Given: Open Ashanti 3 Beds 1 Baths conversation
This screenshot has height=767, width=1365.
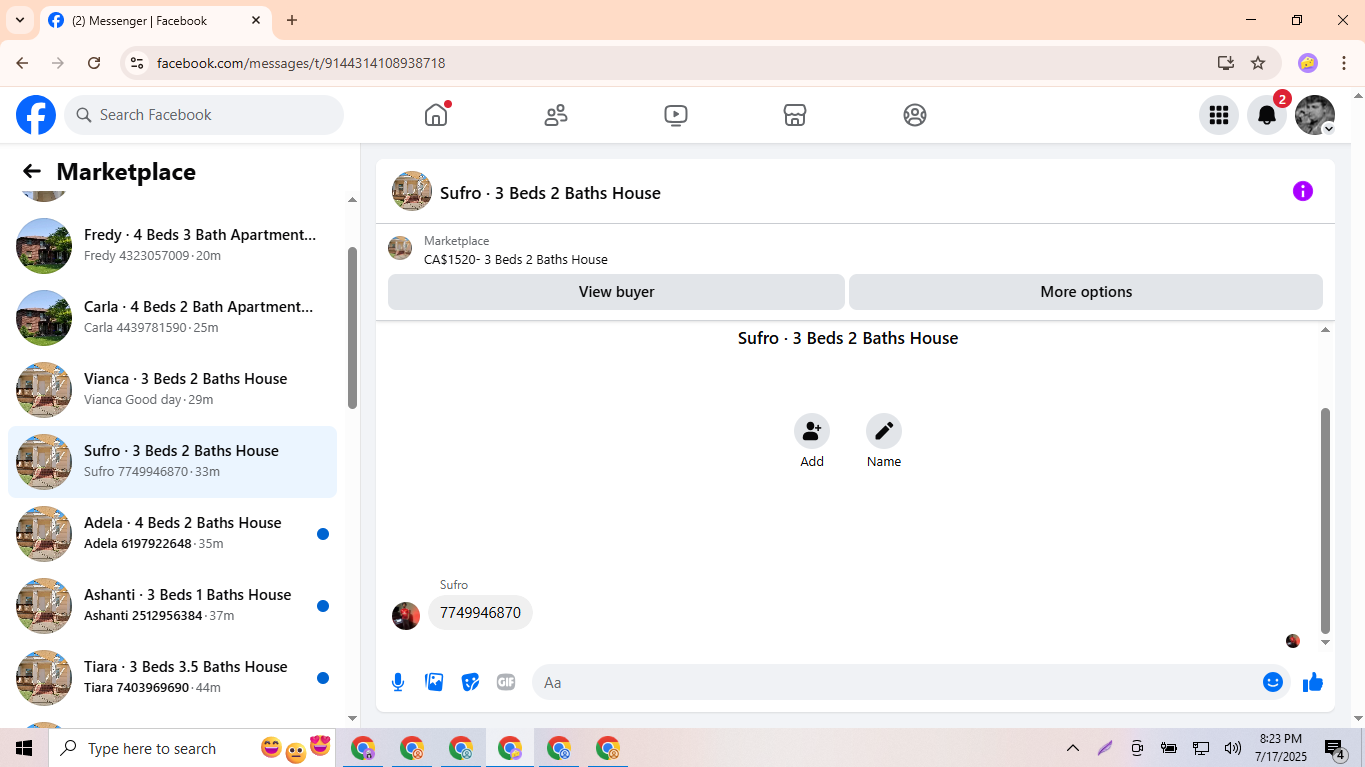Looking at the screenshot, I should pos(172,606).
